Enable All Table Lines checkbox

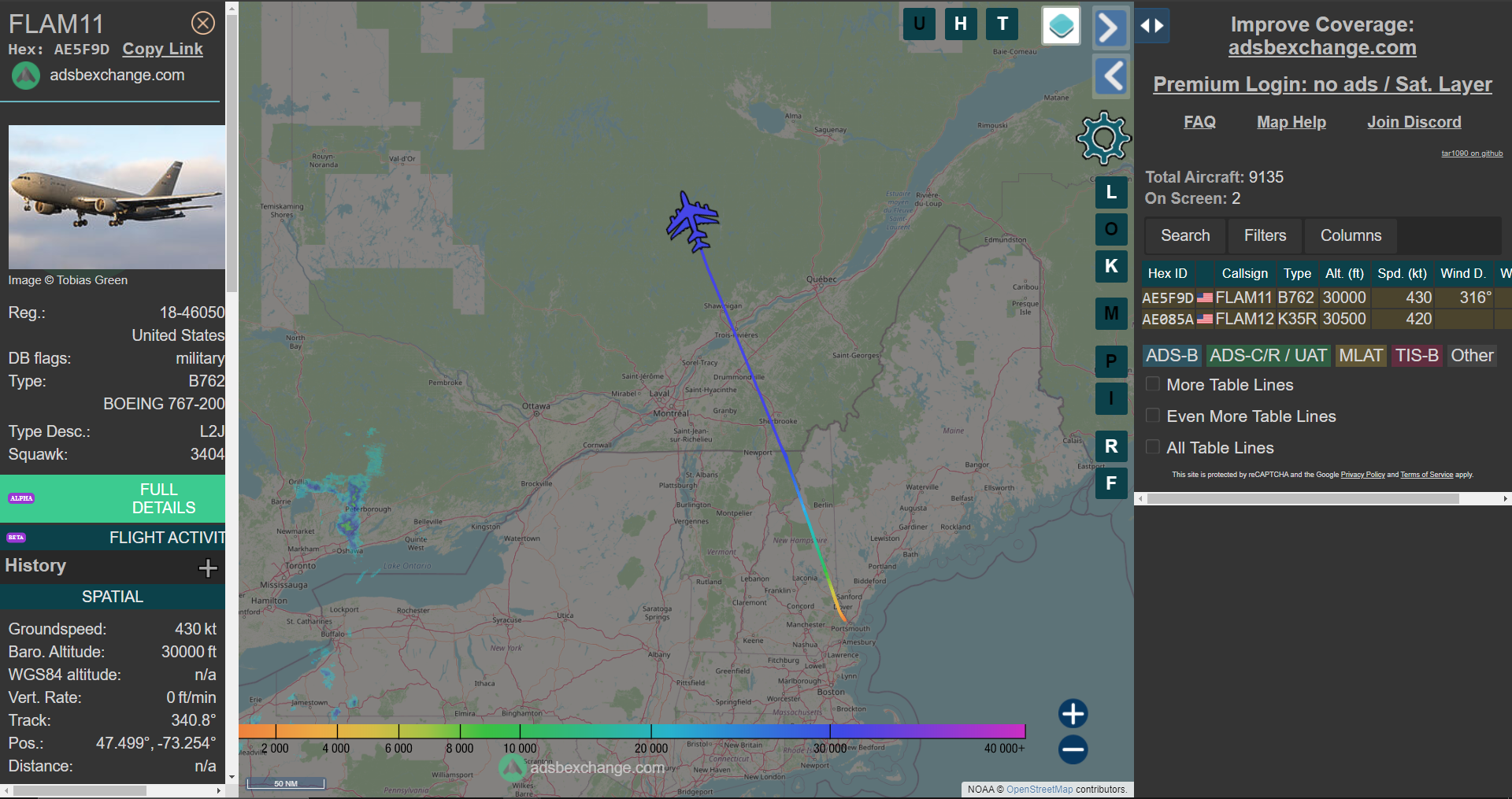pyautogui.click(x=1153, y=447)
